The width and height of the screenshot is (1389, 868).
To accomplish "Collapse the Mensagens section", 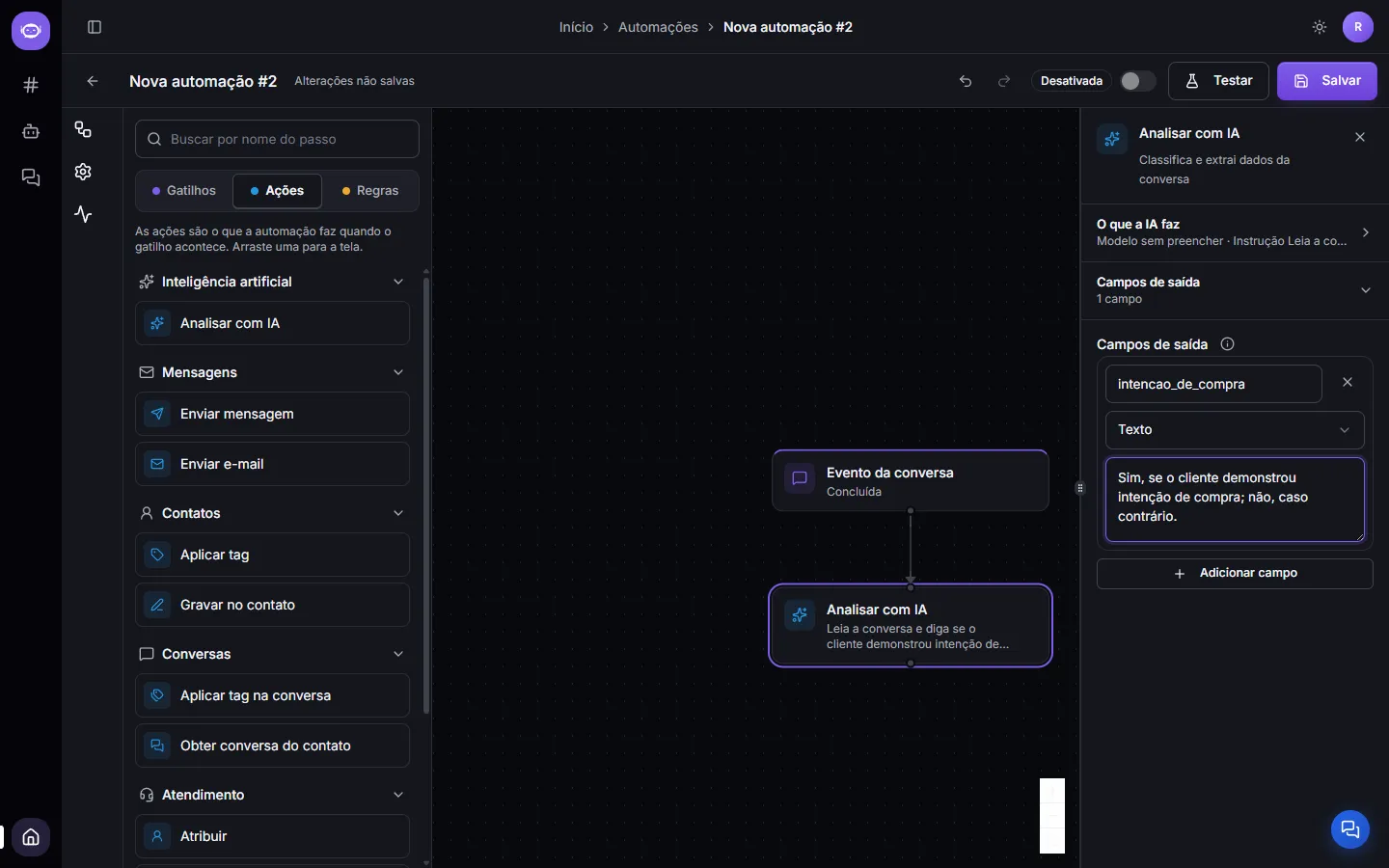I will point(398,372).
